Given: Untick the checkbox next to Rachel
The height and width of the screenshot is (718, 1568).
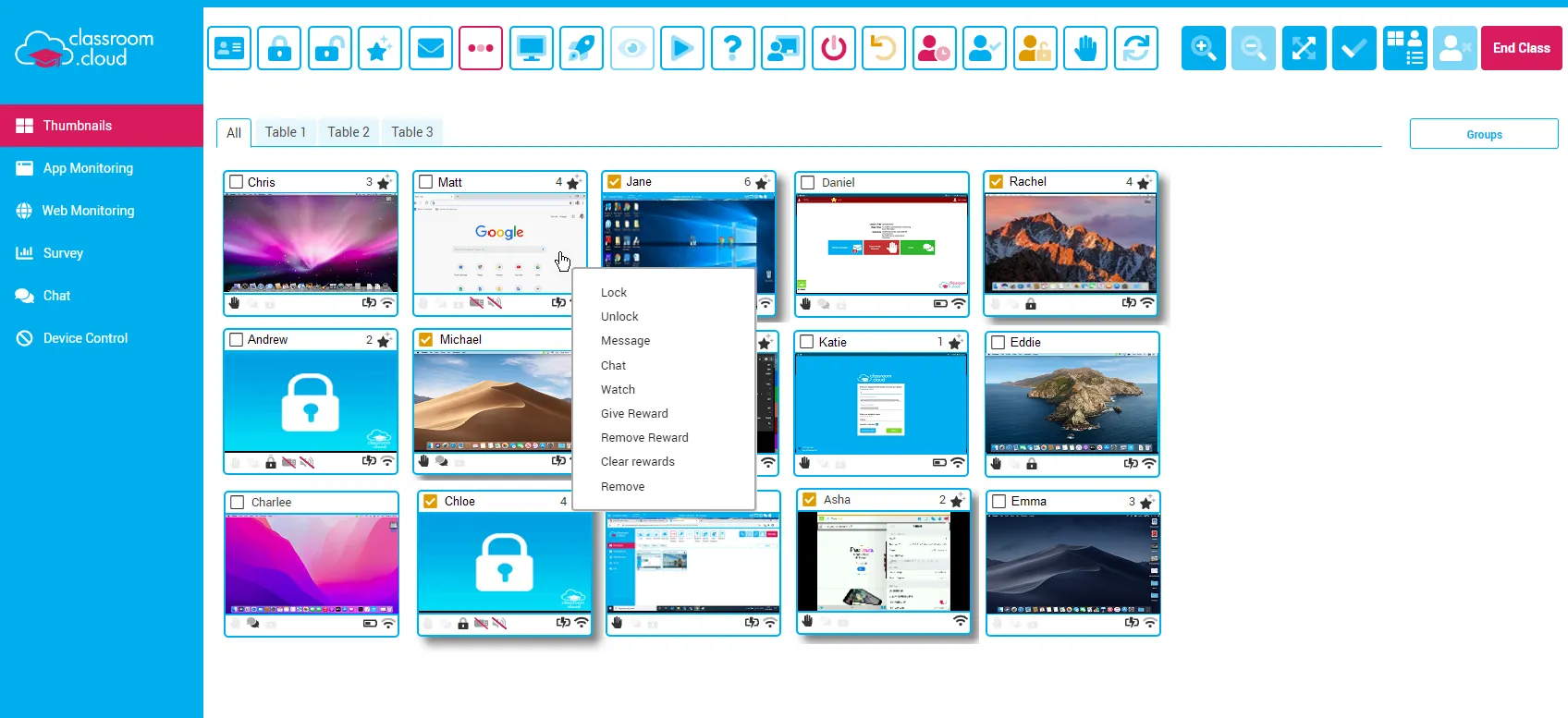Looking at the screenshot, I should tap(997, 182).
